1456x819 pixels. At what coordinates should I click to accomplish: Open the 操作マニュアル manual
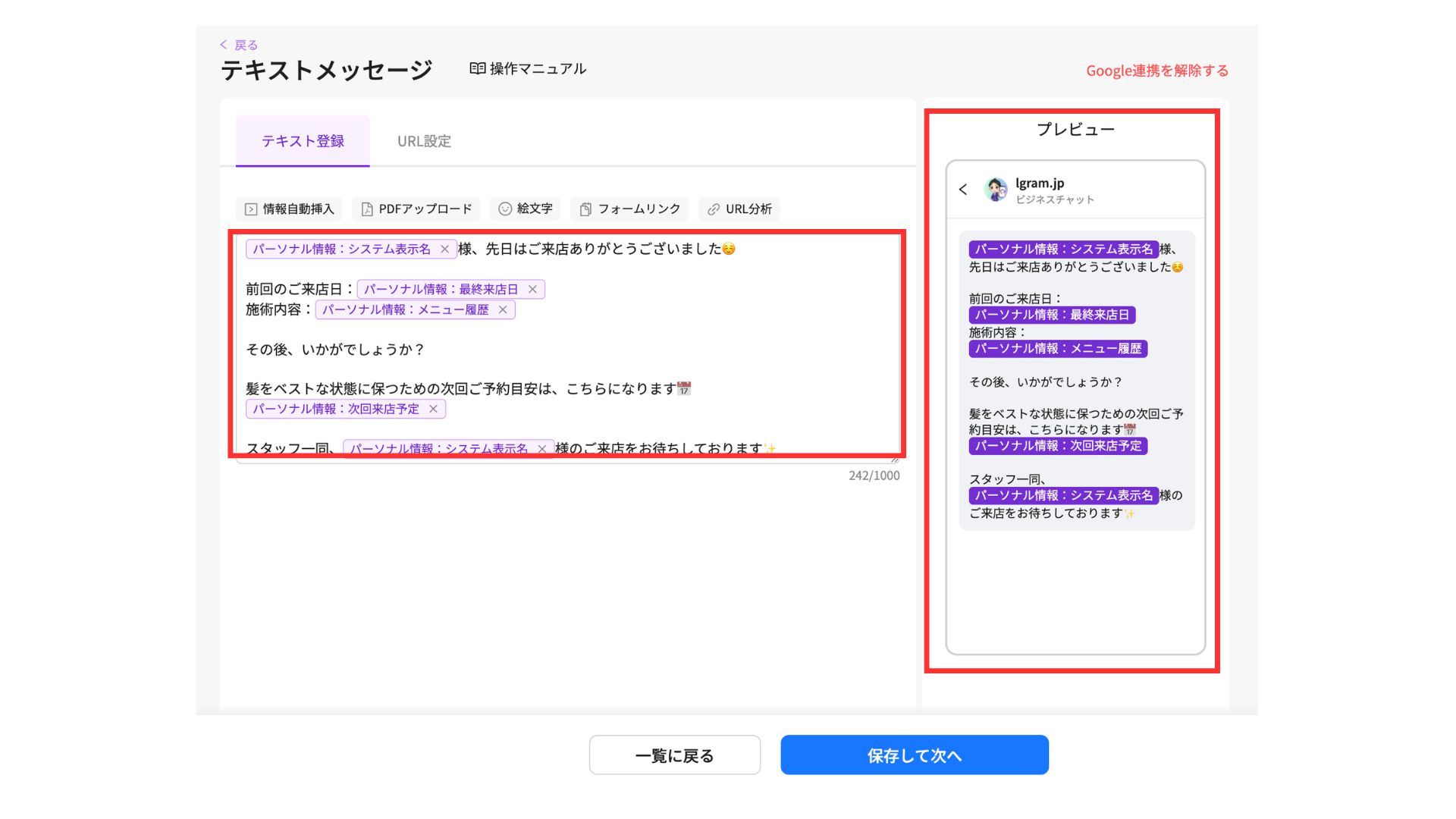click(x=528, y=69)
